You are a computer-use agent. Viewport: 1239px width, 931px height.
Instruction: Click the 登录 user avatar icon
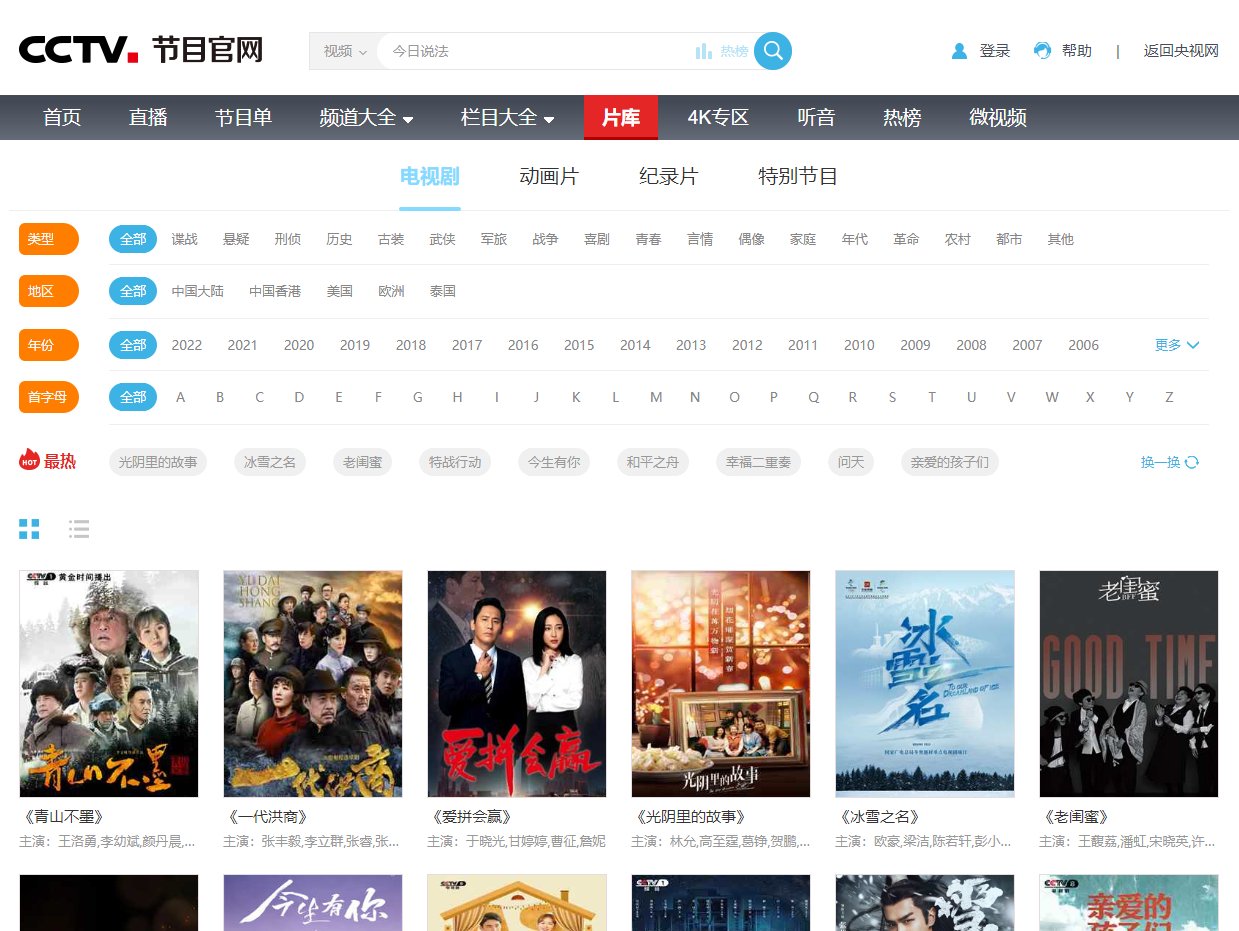pyautogui.click(x=960, y=51)
